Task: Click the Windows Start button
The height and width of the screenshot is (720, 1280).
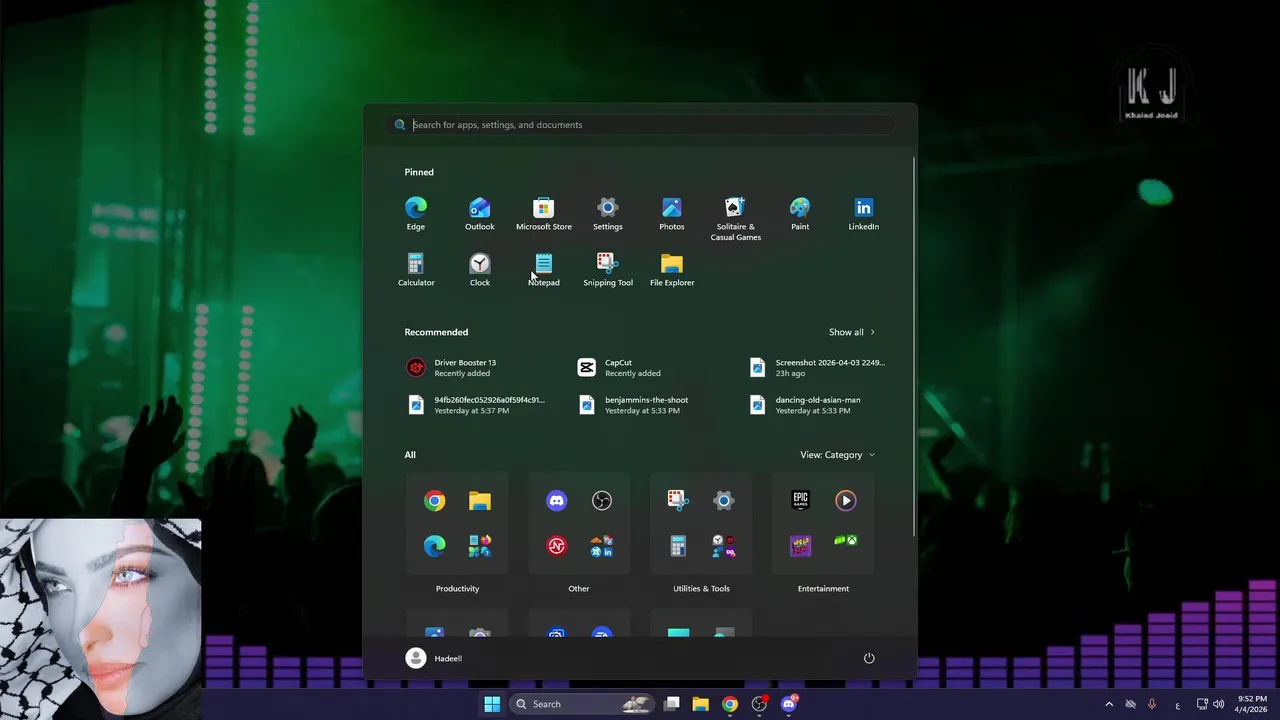Action: click(x=492, y=704)
